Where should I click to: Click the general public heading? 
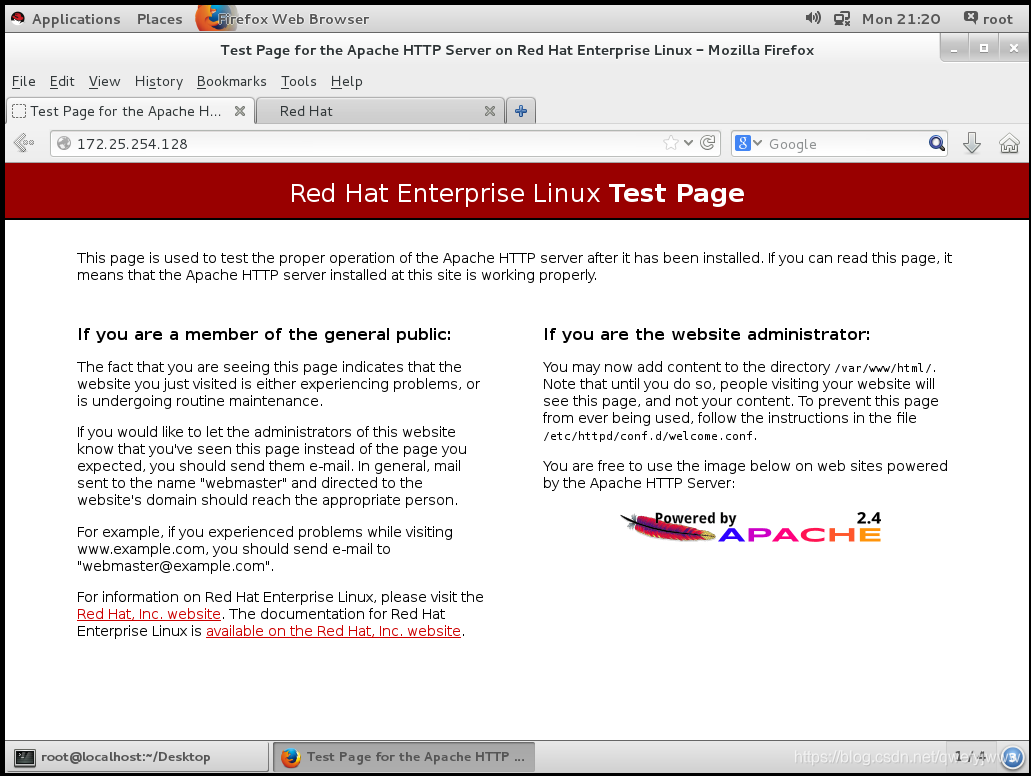click(x=264, y=334)
